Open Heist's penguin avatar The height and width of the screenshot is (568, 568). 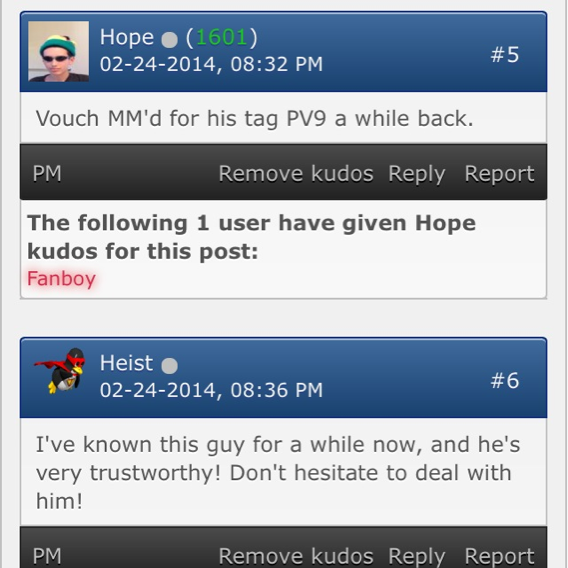(x=59, y=371)
